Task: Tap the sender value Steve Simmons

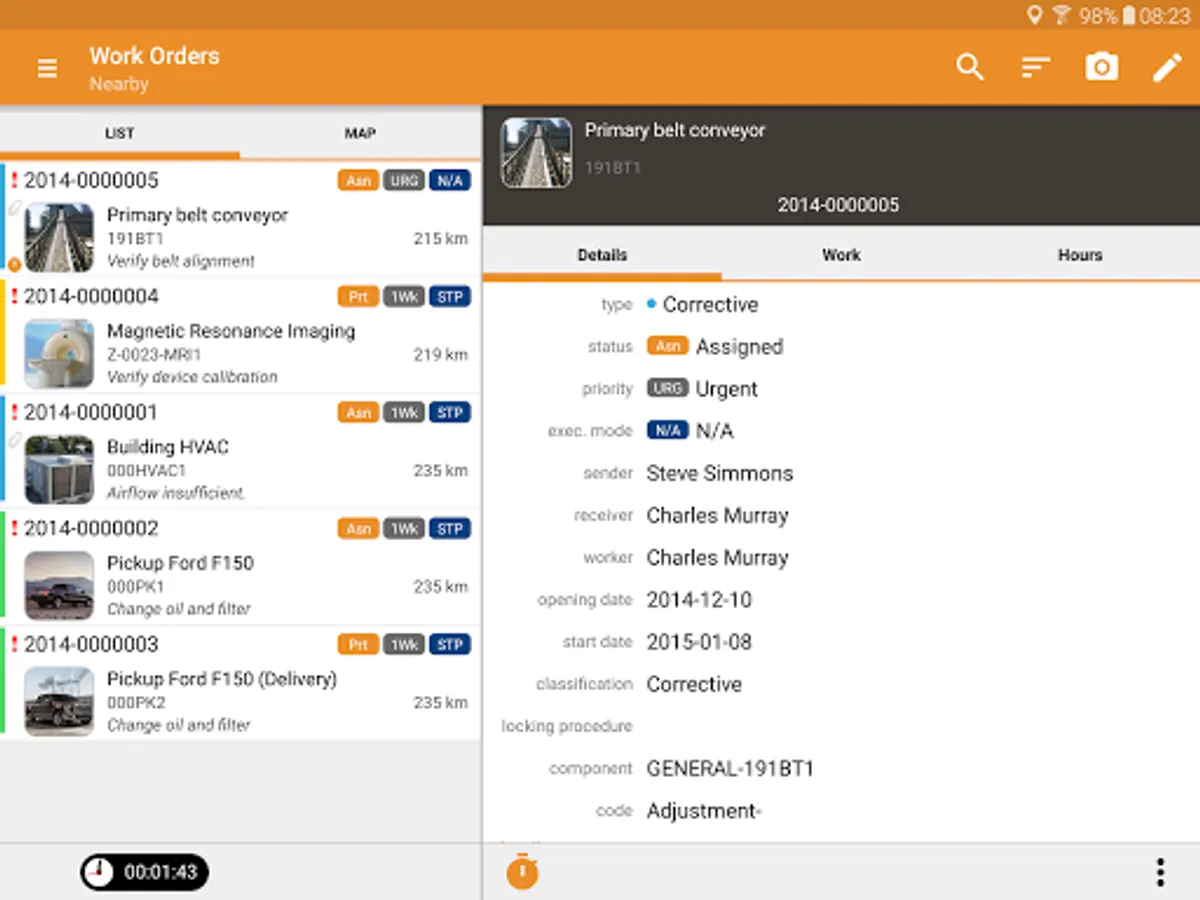Action: 720,473
